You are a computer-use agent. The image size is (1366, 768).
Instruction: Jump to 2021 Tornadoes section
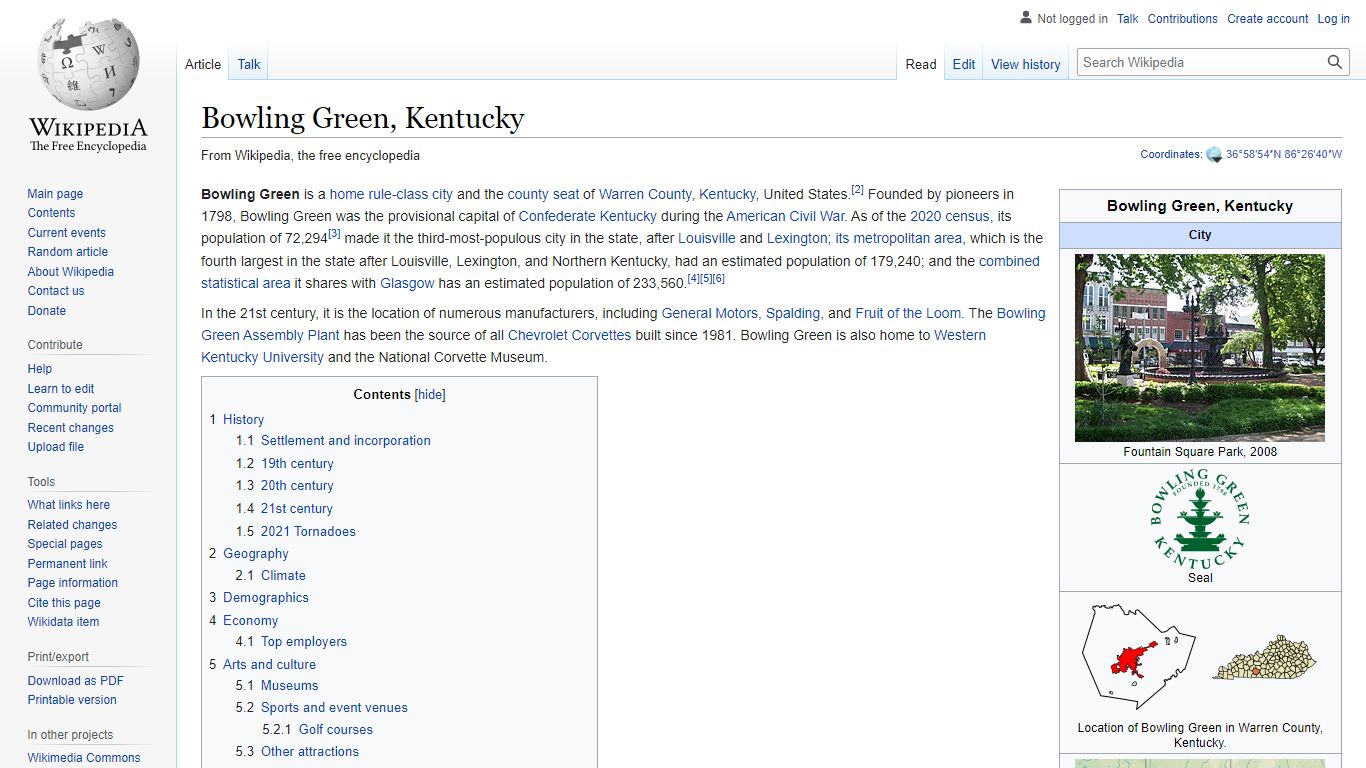pos(308,532)
